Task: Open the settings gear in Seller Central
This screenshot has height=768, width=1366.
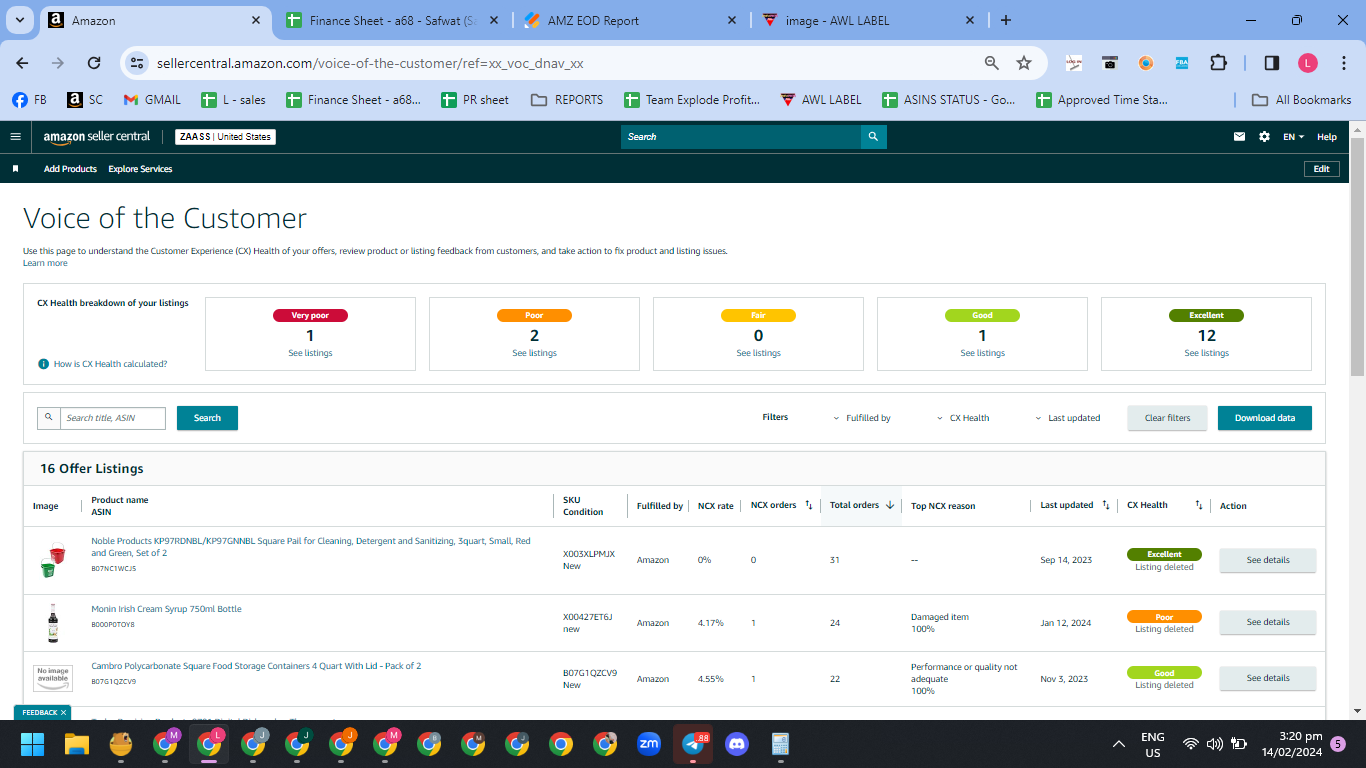Action: pos(1264,137)
